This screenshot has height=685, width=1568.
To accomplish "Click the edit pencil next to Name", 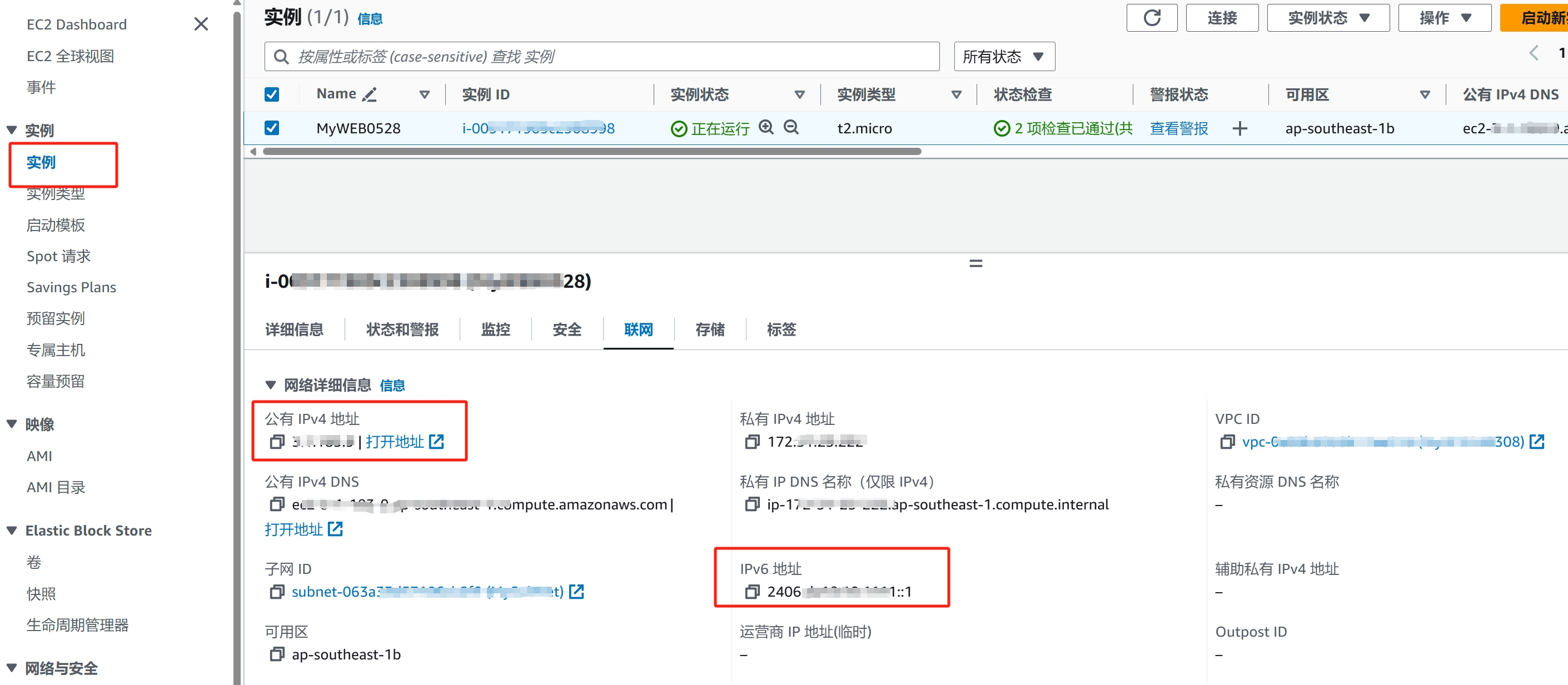I will point(370,94).
